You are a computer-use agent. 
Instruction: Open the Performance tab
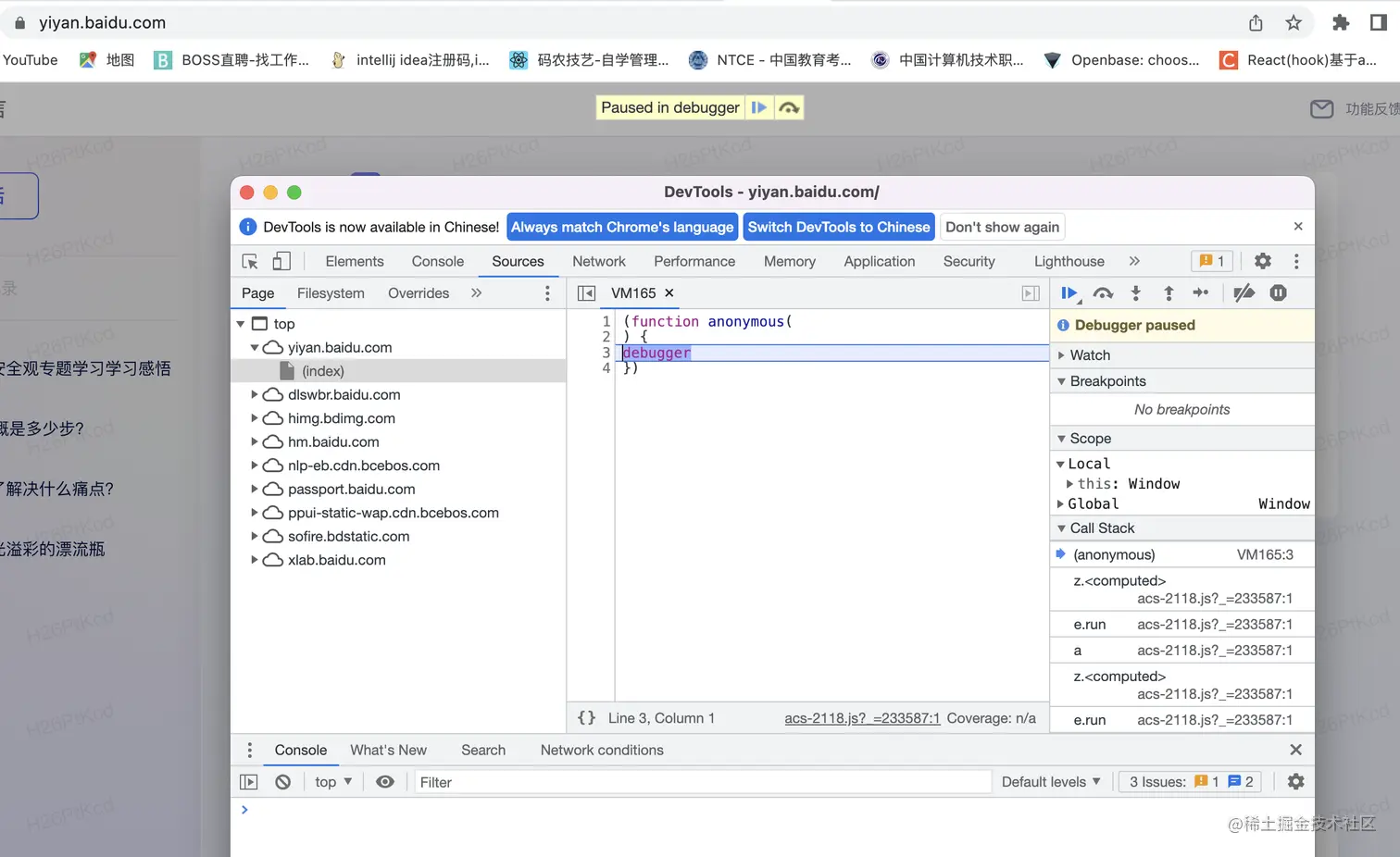pyautogui.click(x=694, y=262)
